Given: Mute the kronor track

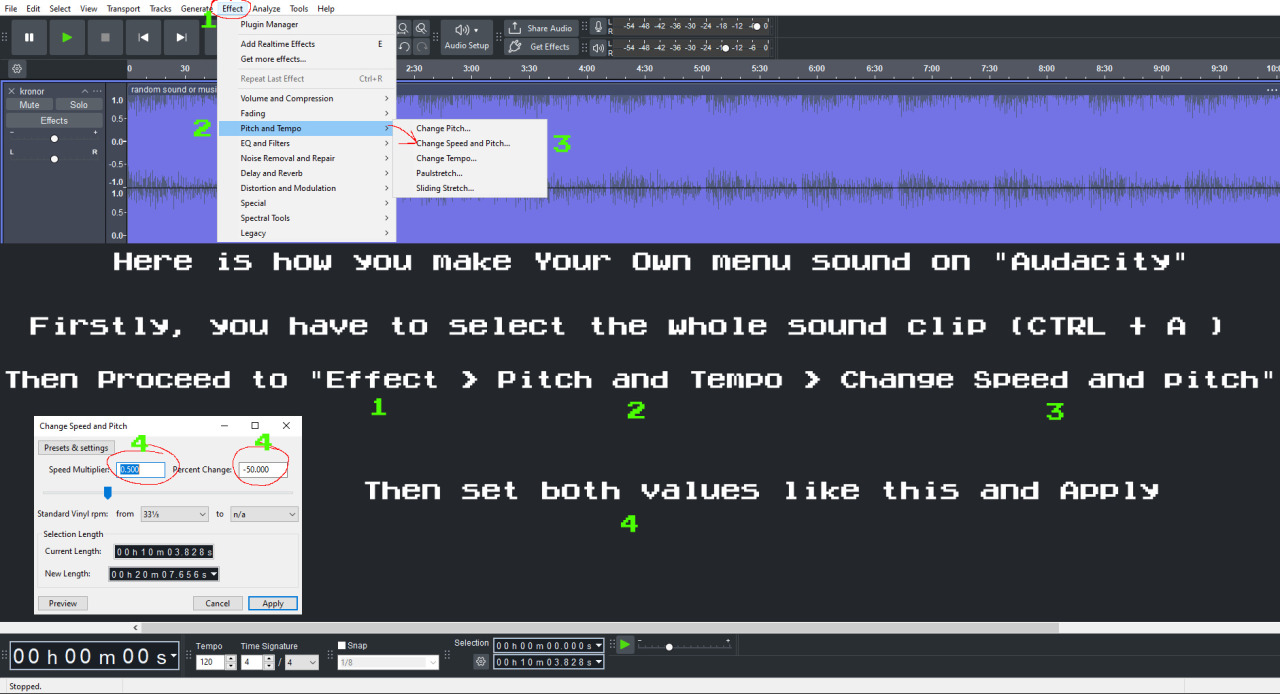Looking at the screenshot, I should pyautogui.click(x=30, y=105).
